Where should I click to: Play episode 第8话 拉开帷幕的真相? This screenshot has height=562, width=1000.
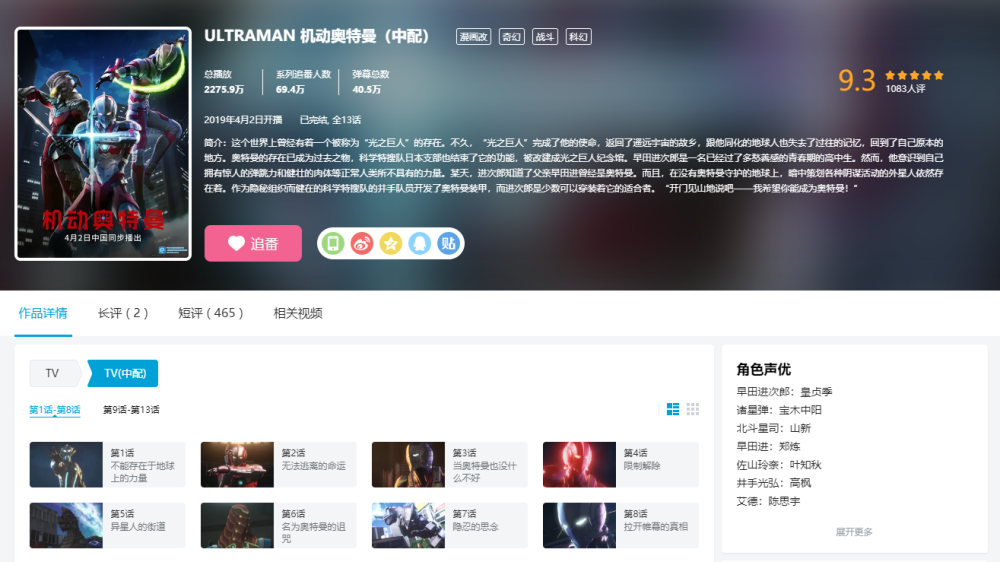(x=621, y=526)
